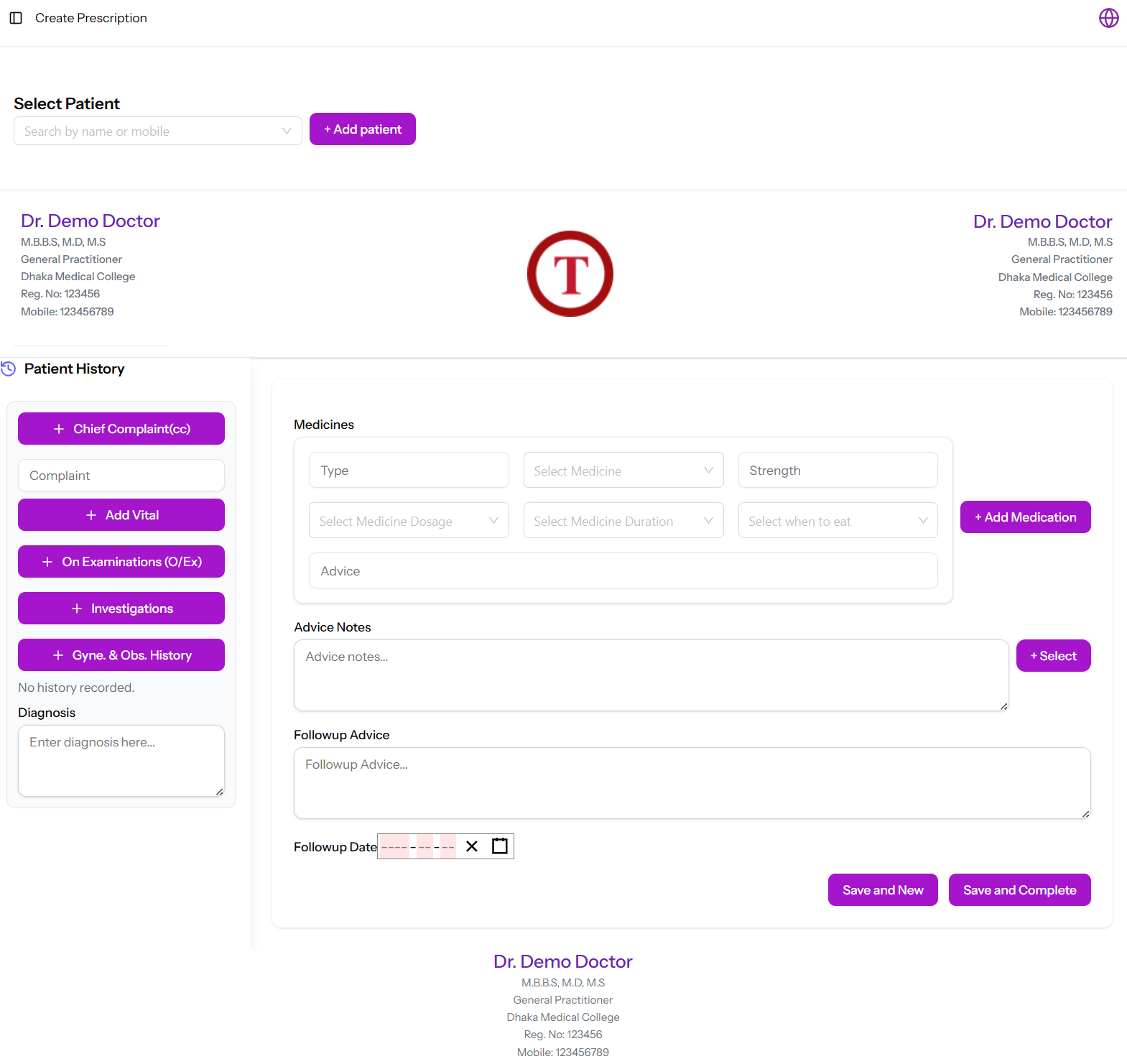Click the Patient History clock icon
Screen dimensions: 1127x1064
(9, 369)
